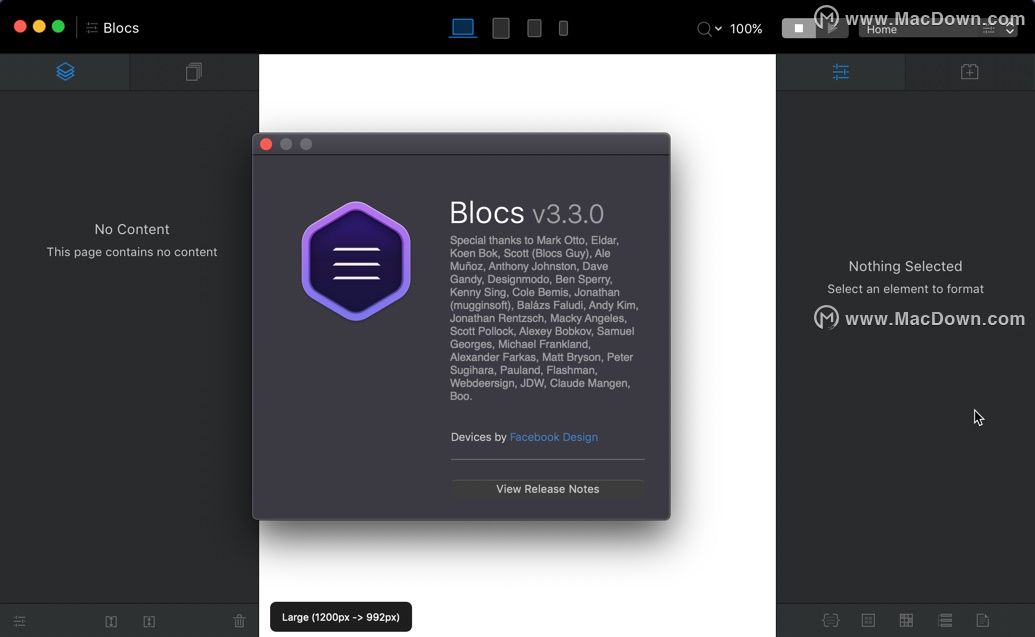
Task: Click 'This page contains no content' text
Action: pyautogui.click(x=132, y=251)
